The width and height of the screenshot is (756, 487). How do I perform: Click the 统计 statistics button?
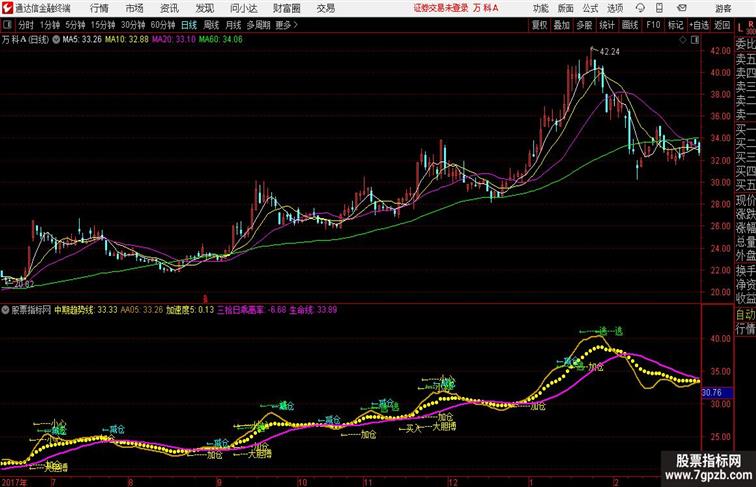tap(607, 25)
